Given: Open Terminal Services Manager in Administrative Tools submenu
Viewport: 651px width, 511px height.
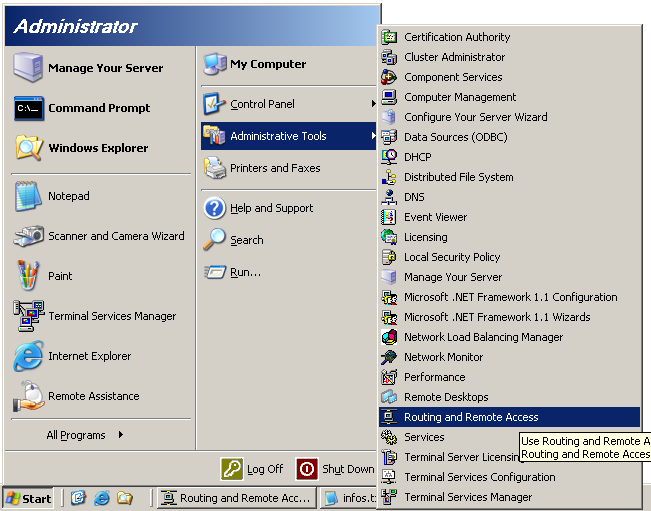Looking at the screenshot, I should (x=509, y=497).
